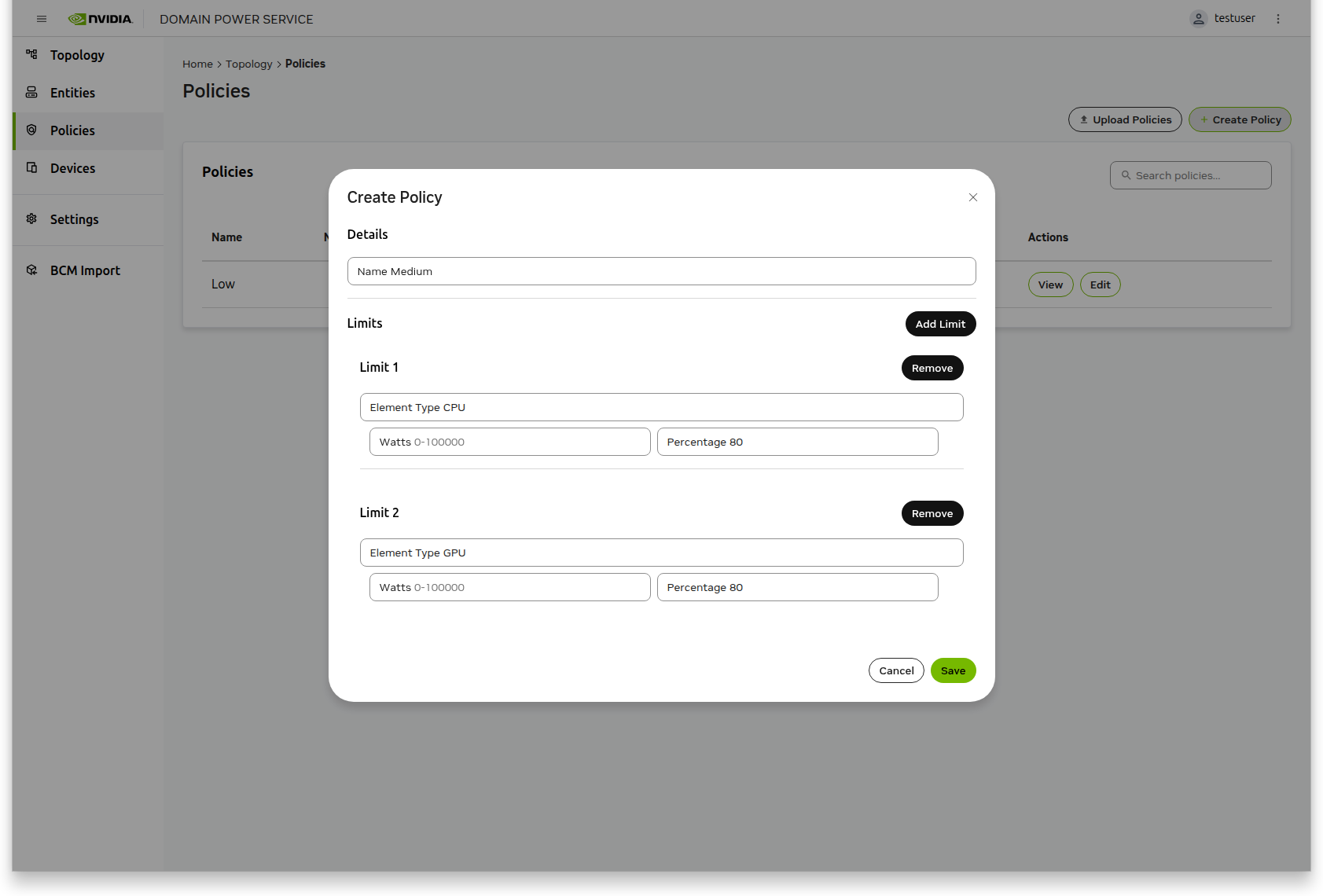The width and height of the screenshot is (1323, 896).
Task: Select Policies in the sidebar menu
Action: tap(73, 130)
